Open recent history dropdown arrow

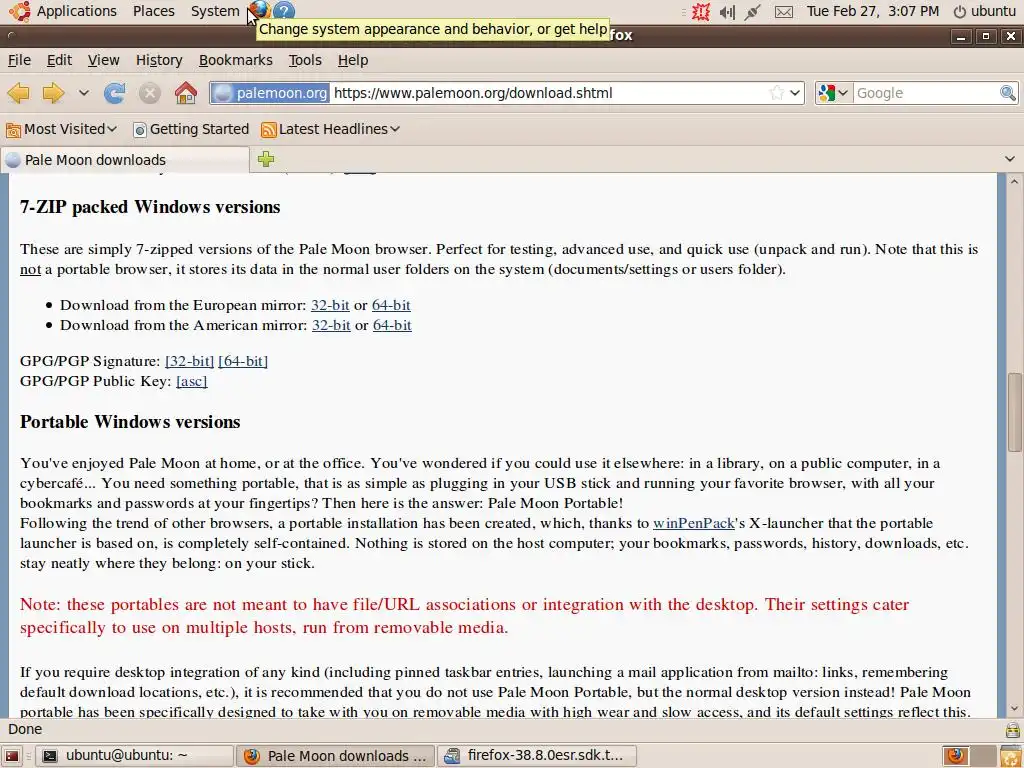click(x=83, y=93)
